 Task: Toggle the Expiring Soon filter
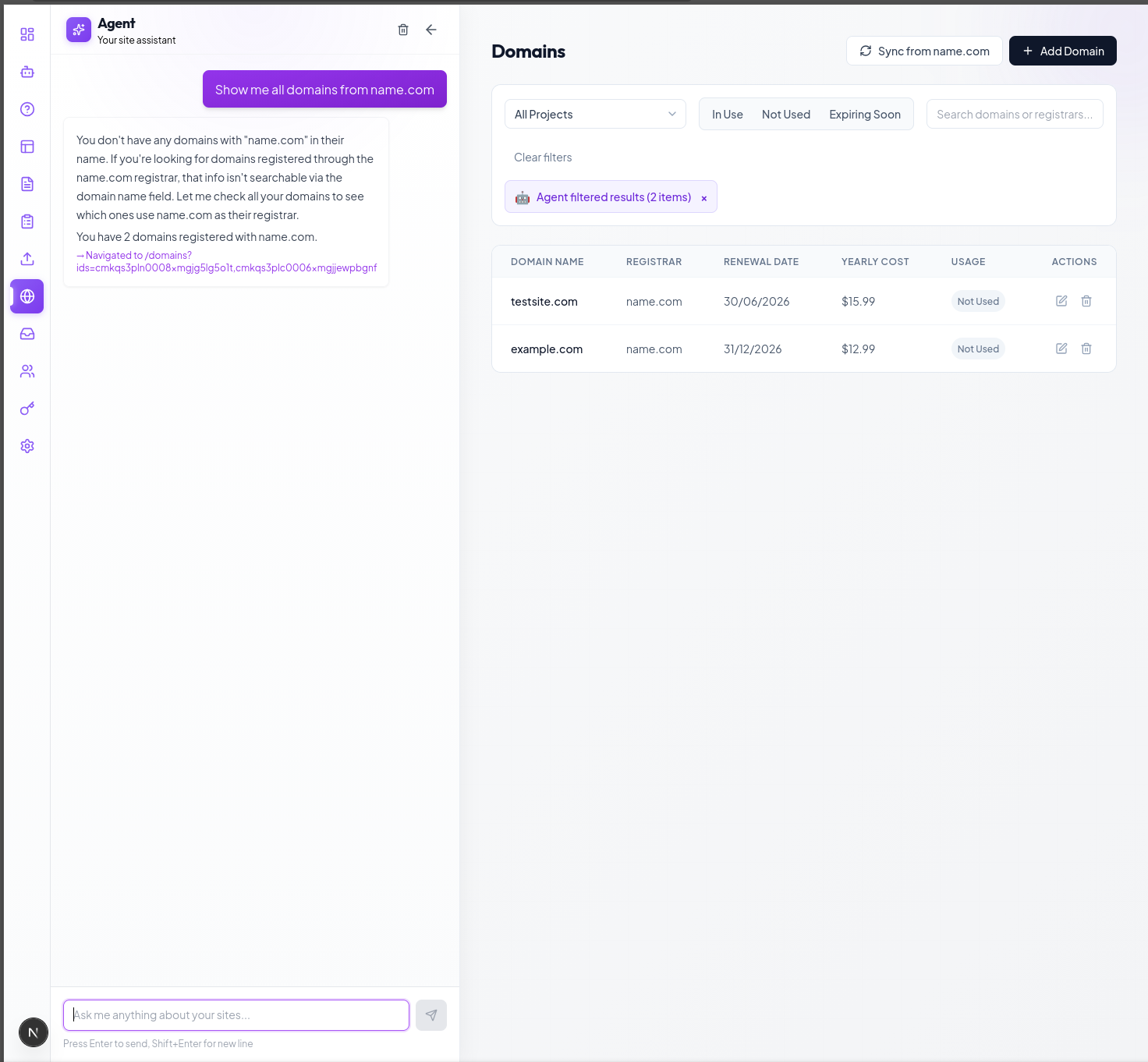[x=864, y=114]
